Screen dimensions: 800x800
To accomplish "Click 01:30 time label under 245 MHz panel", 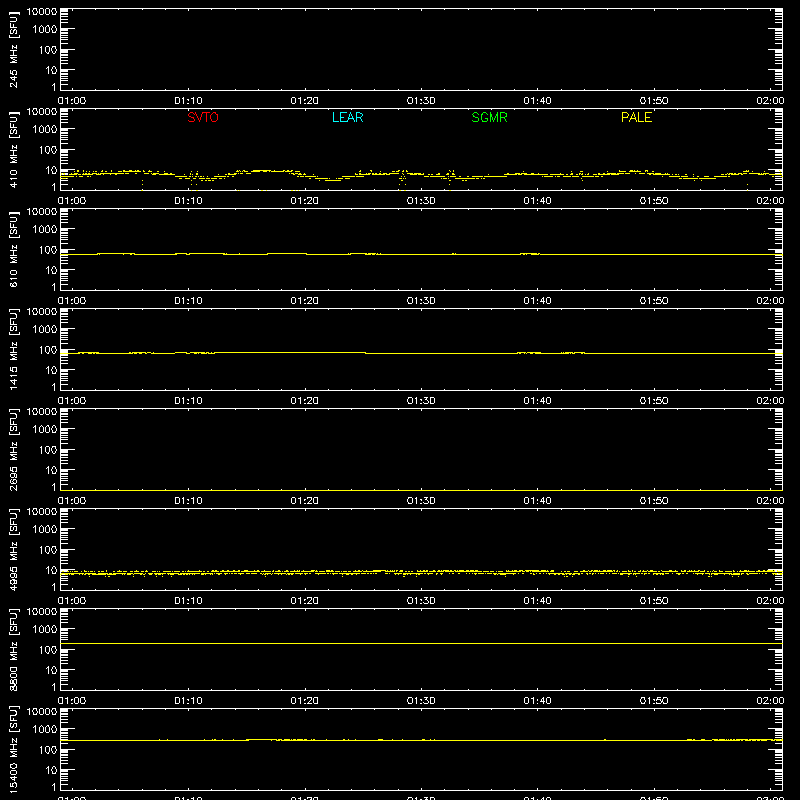I will click(x=421, y=101).
